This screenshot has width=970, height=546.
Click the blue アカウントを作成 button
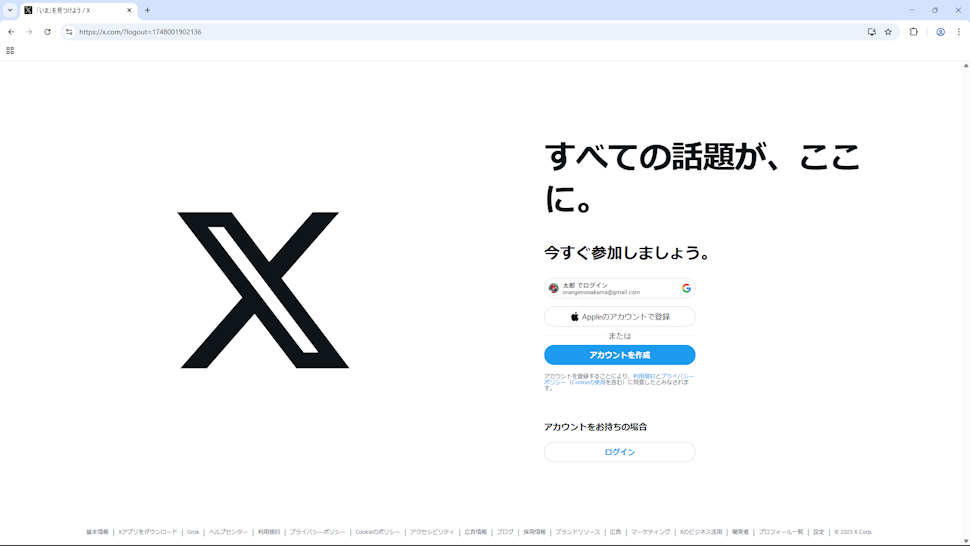tap(619, 355)
